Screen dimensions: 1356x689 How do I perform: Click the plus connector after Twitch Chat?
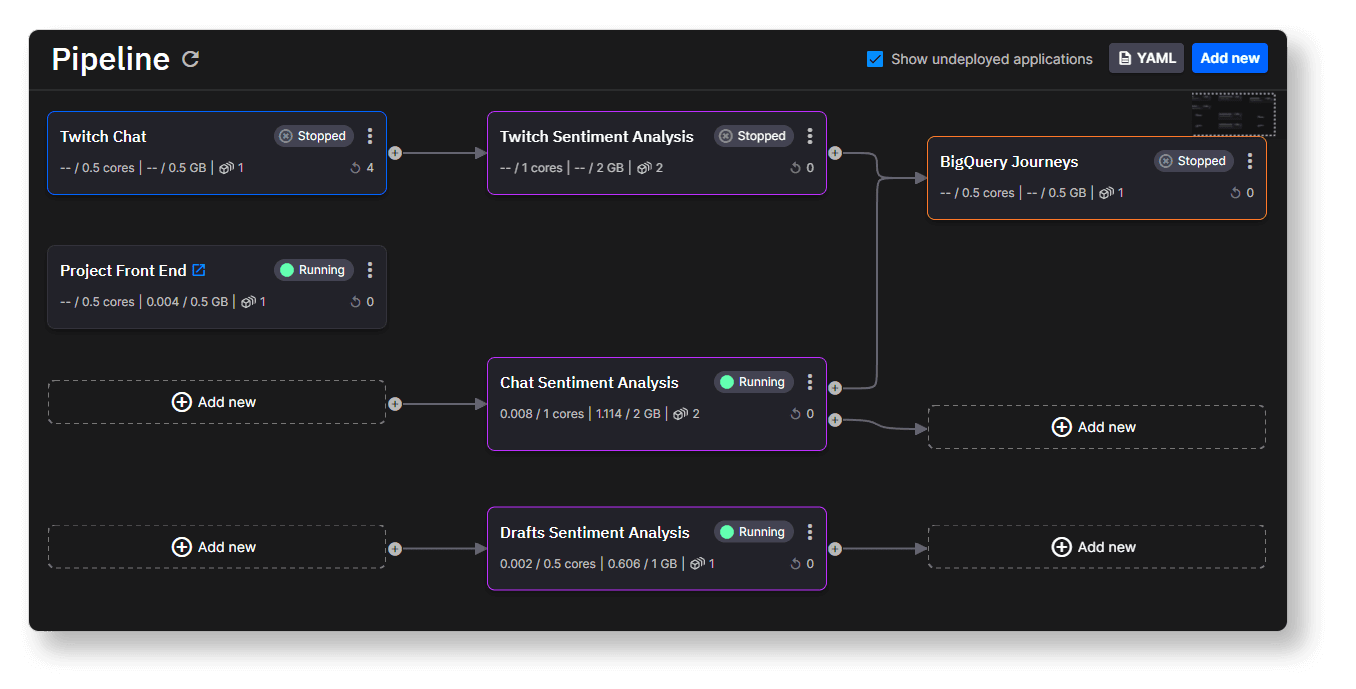(395, 152)
